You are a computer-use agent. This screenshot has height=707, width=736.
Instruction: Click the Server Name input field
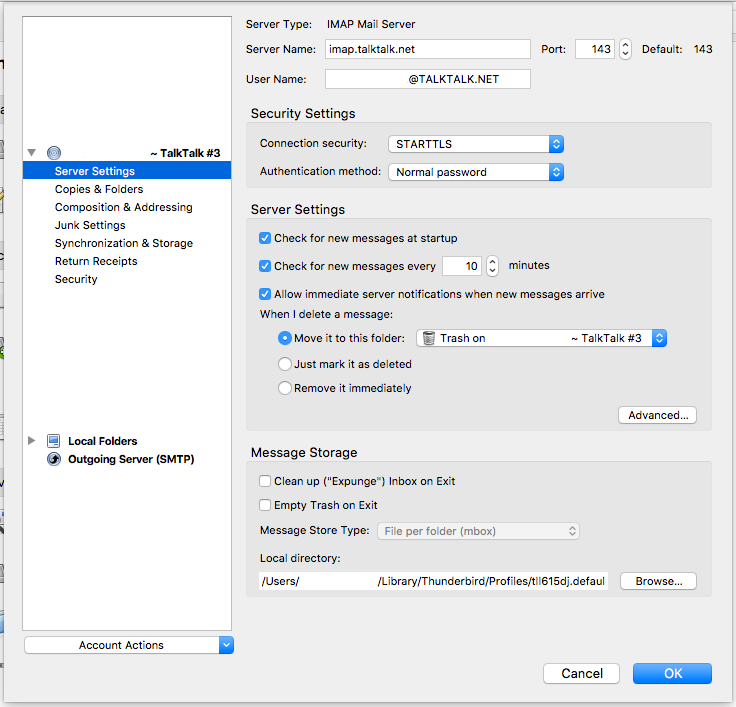[x=427, y=49]
